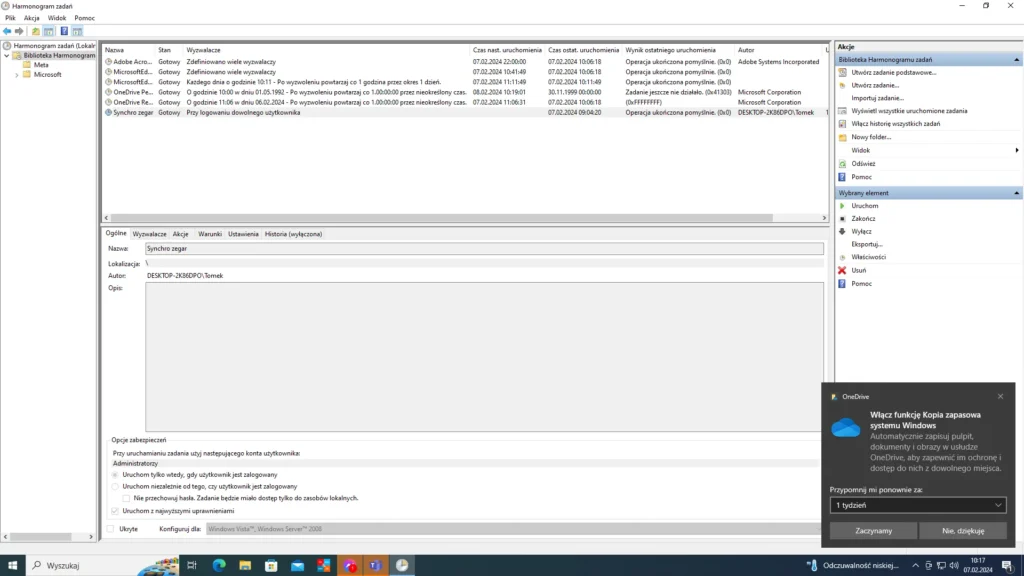1024x576 pixels.
Task: Switch to the Wyzwalacze tab
Action: [x=150, y=234]
